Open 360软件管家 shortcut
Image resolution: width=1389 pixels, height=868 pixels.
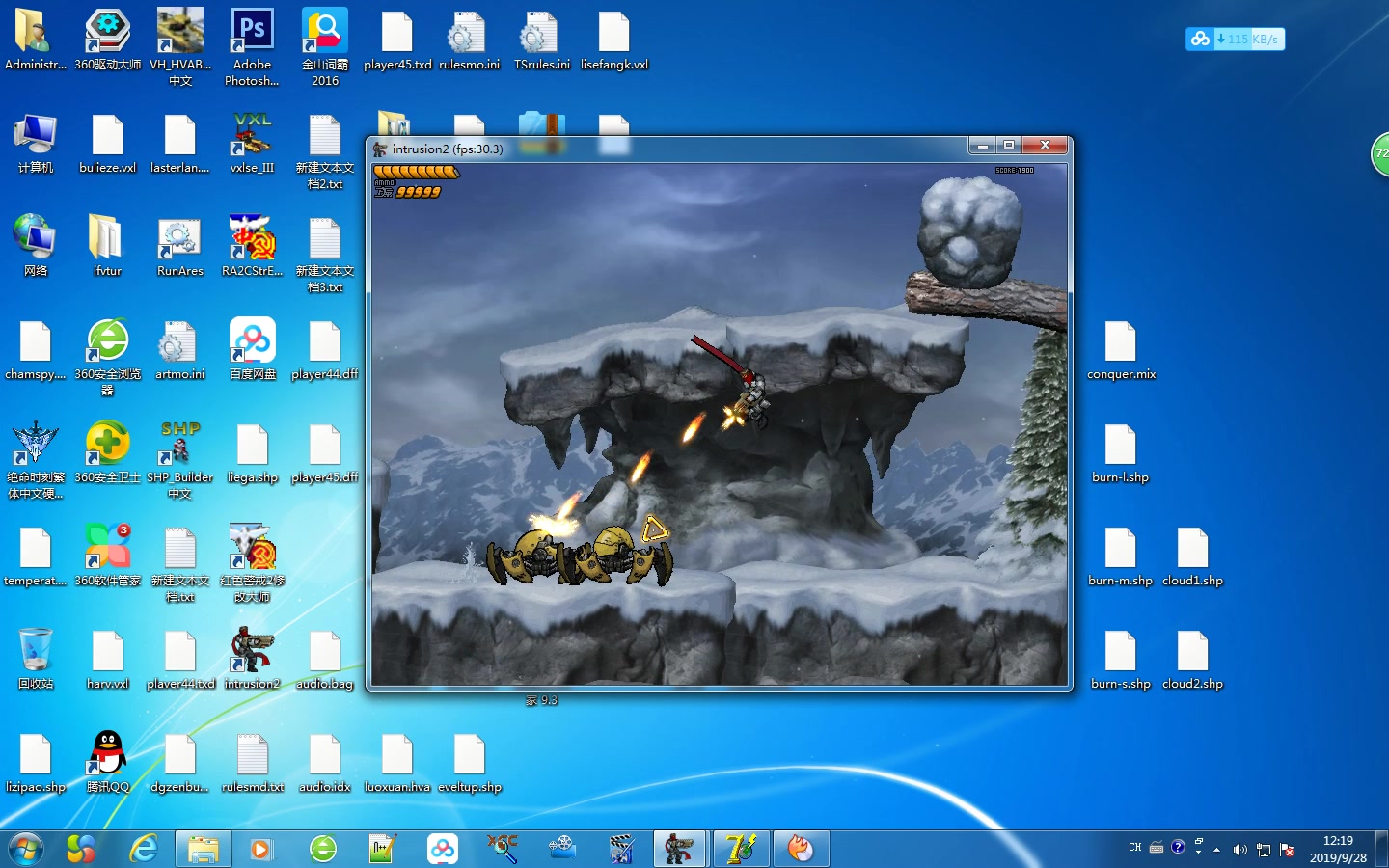pyautogui.click(x=108, y=556)
